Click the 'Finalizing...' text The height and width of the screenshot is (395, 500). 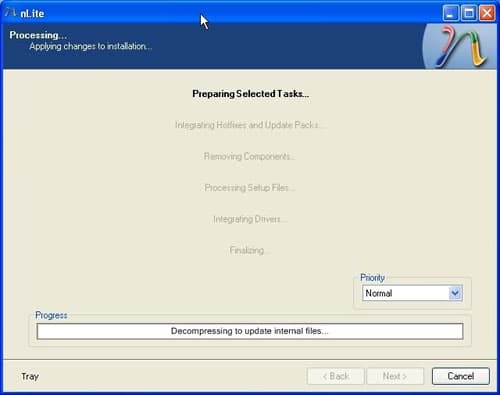(x=249, y=250)
